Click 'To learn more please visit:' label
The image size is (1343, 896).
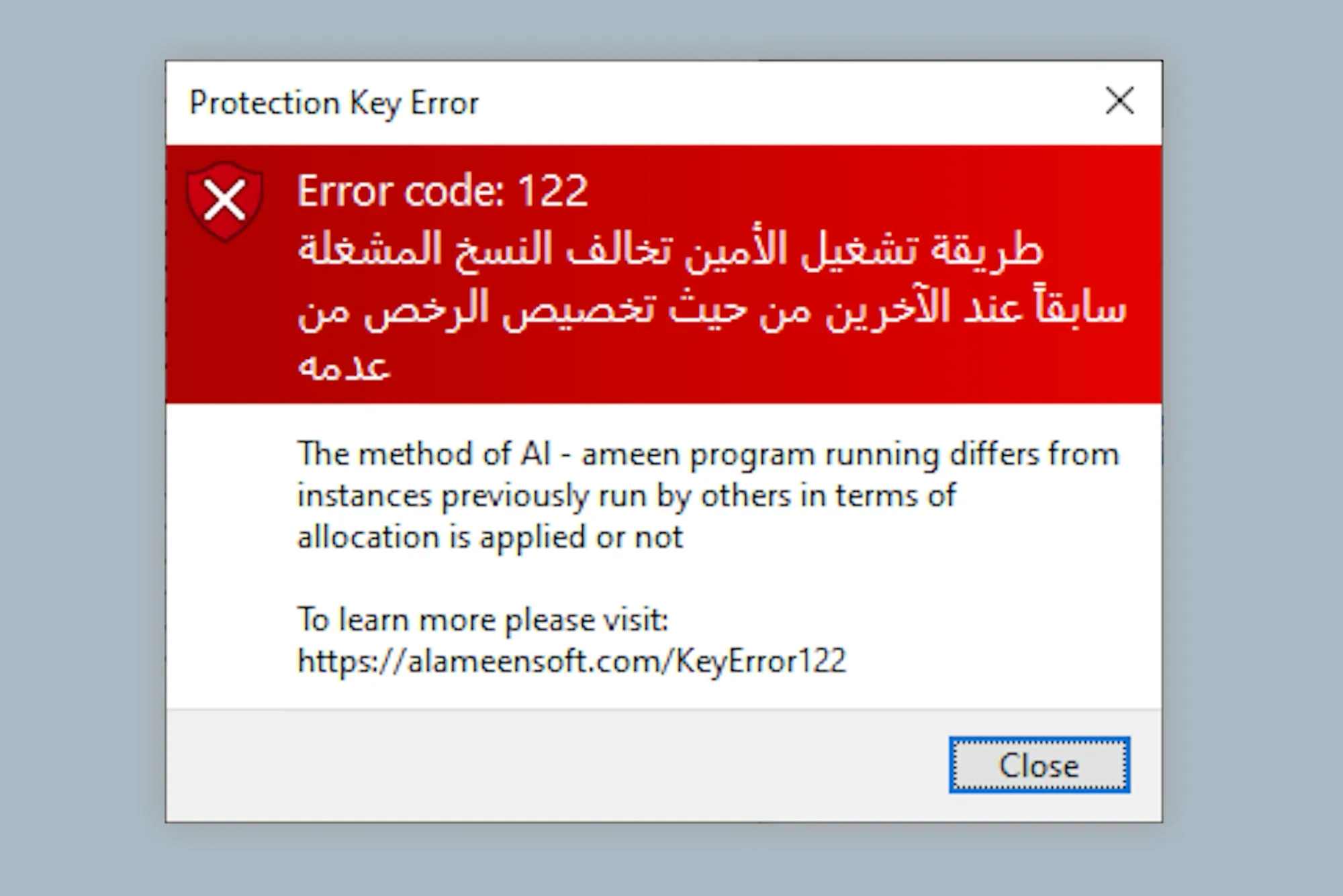coord(483,619)
